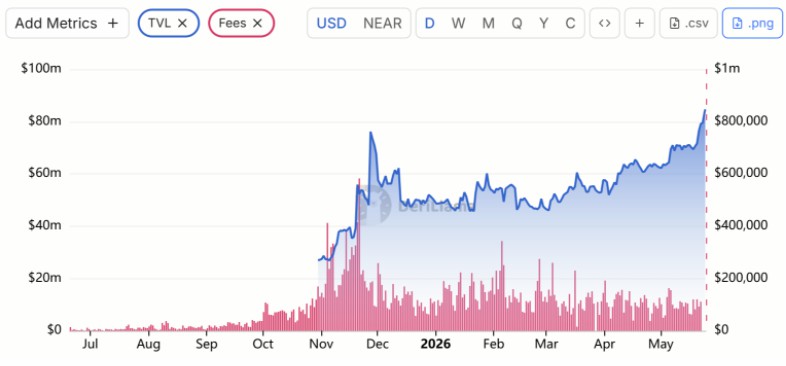Switch denomination to USD
Viewport: 786px width, 366px height.
tap(331, 23)
